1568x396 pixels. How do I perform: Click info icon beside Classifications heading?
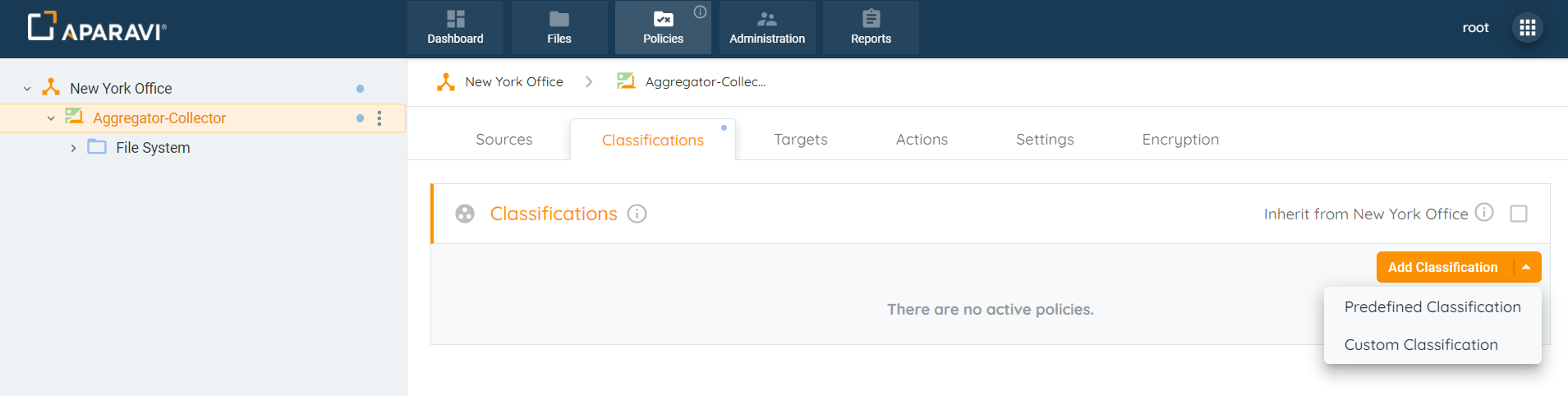[637, 214]
